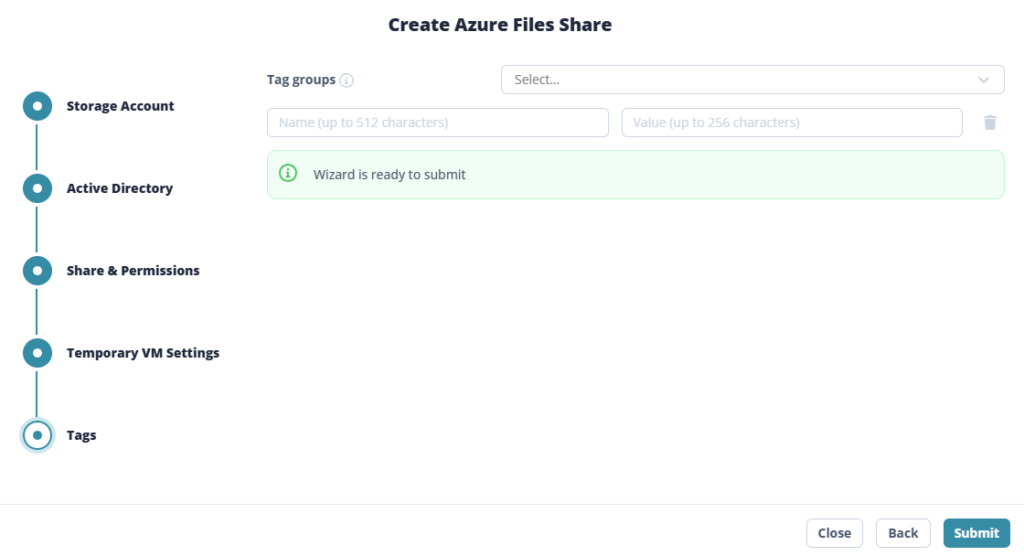Click the trash icon to delete tag row

pos(990,123)
